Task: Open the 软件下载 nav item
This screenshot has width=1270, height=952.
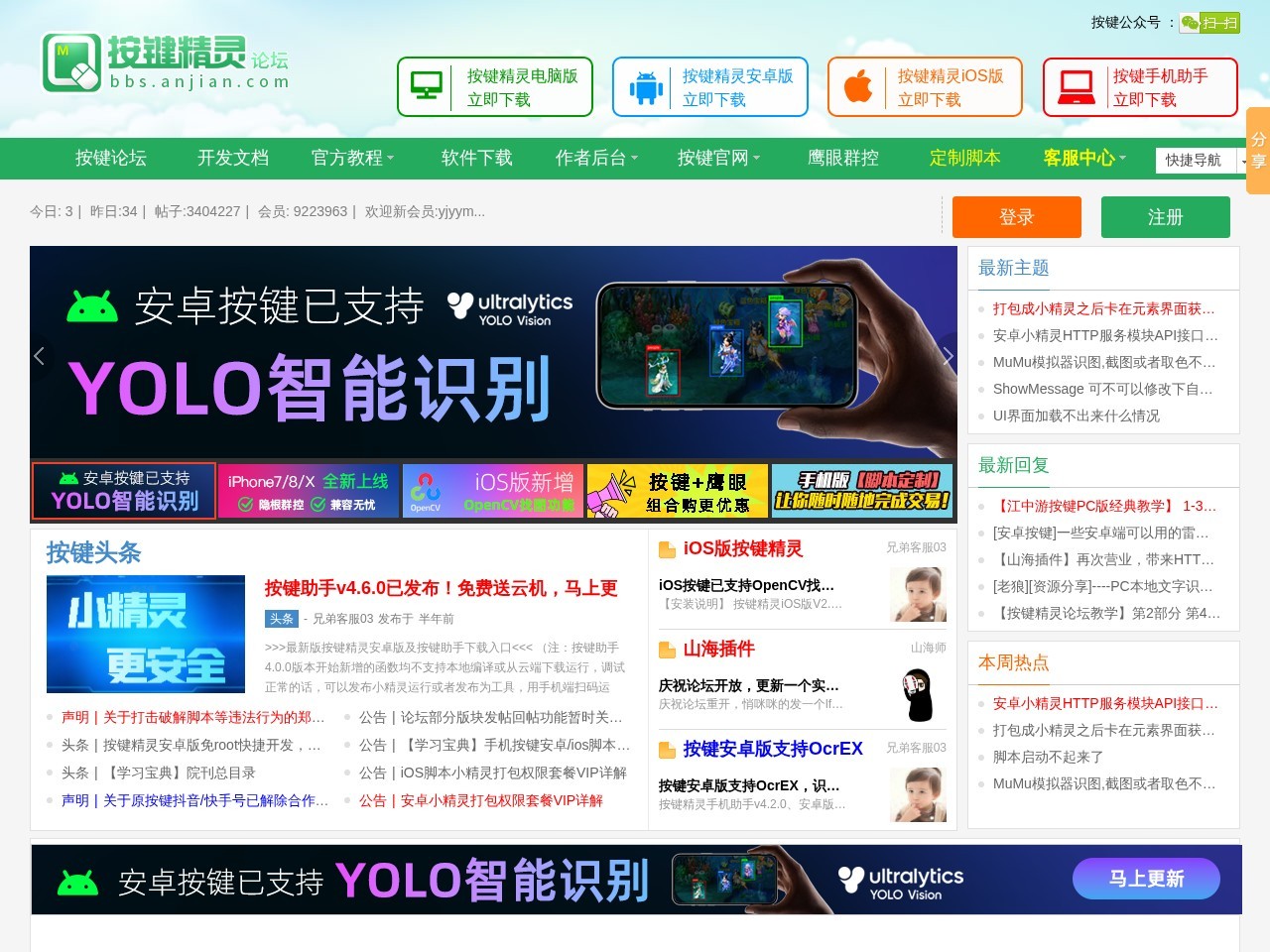Action: (477, 158)
